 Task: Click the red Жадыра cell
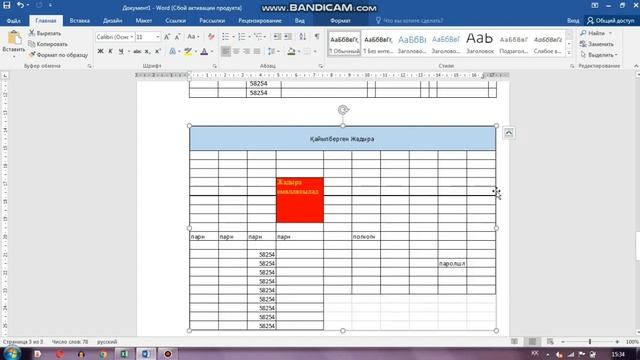point(300,200)
